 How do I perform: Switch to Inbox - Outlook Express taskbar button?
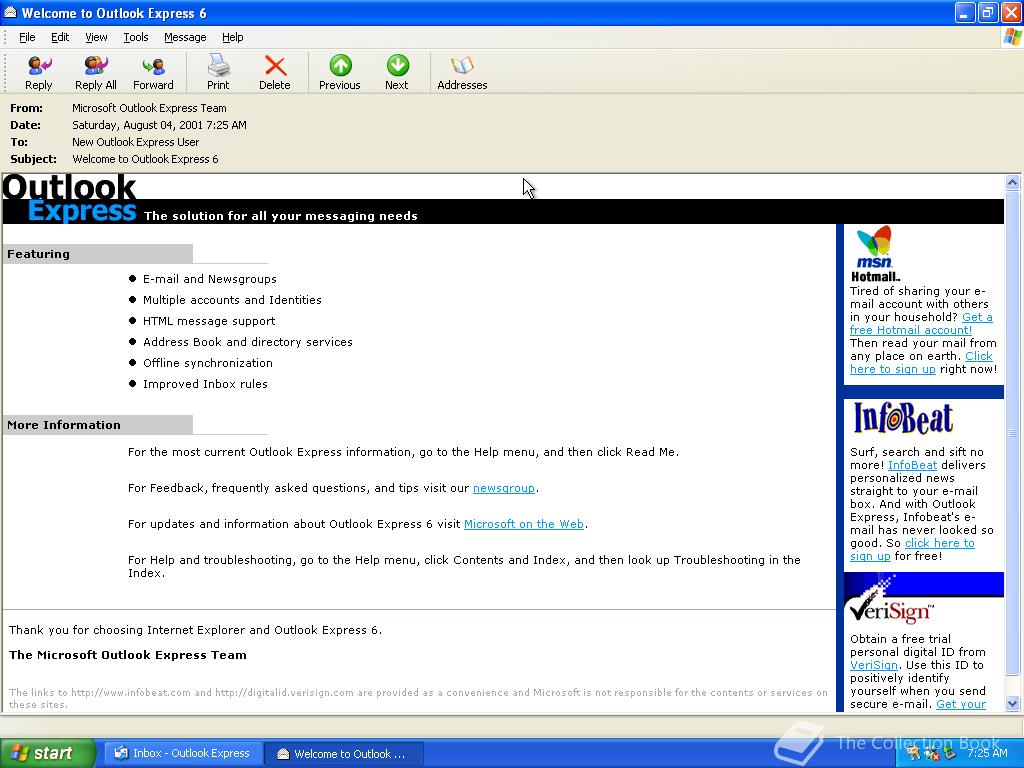182,753
